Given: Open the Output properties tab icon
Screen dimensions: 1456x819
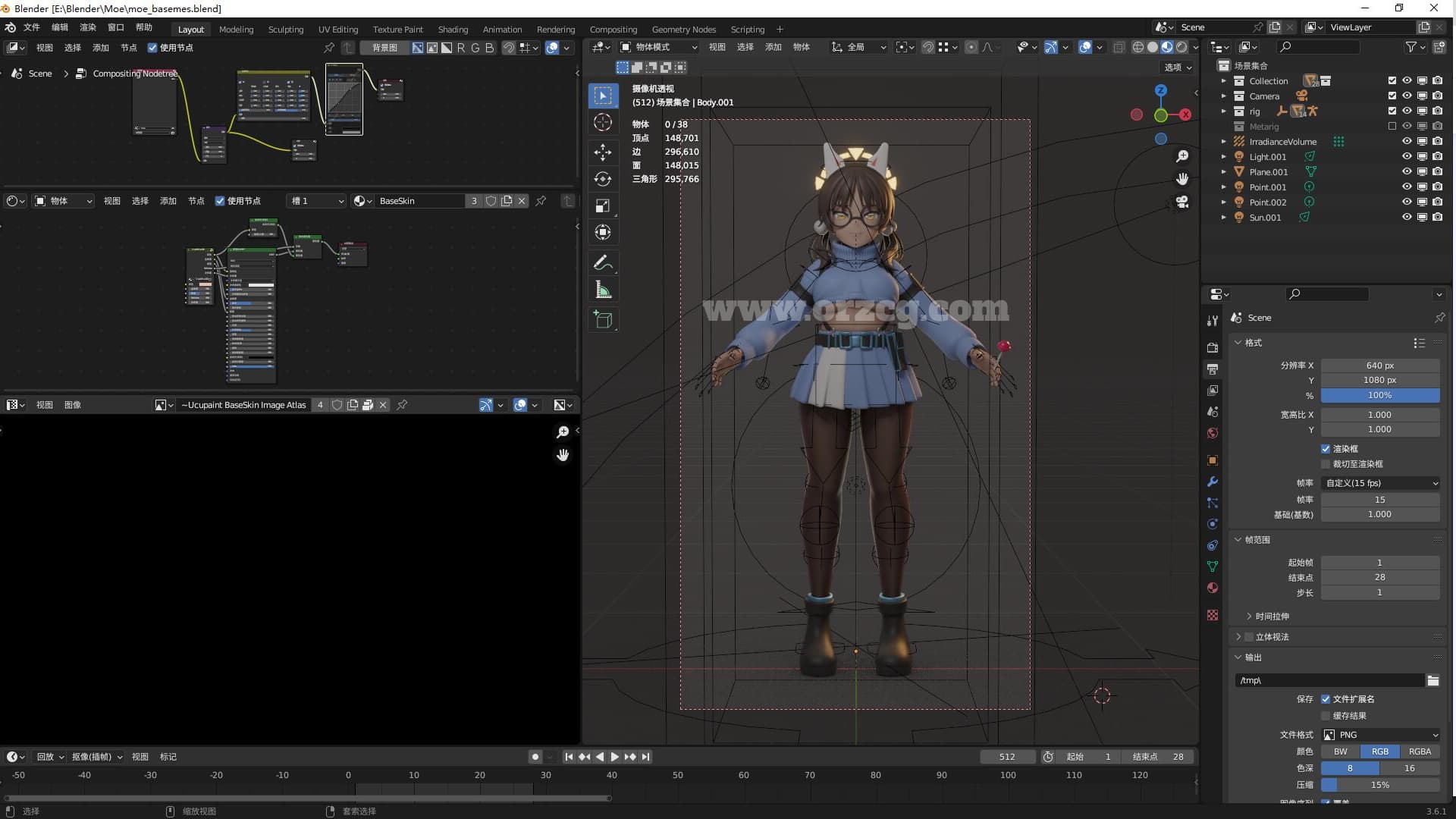Looking at the screenshot, I should 1213,369.
